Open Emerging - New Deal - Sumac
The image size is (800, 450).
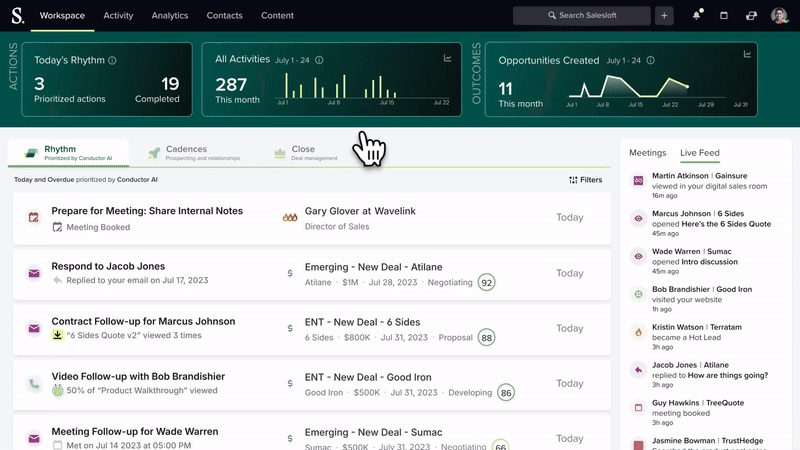[x=373, y=432]
